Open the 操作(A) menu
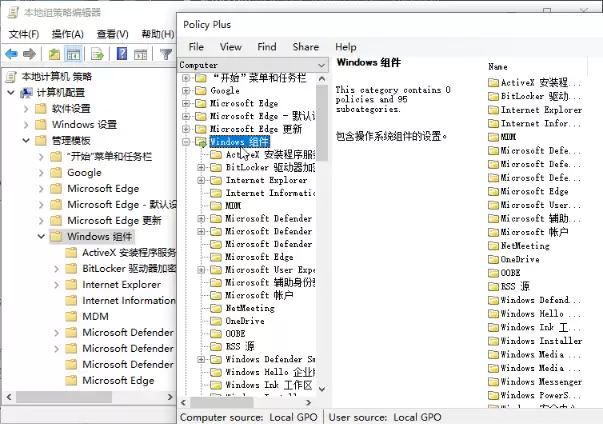The image size is (603, 424). 68,34
